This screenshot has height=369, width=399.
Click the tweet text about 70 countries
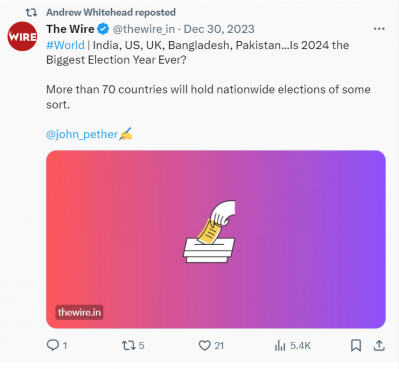click(x=208, y=97)
